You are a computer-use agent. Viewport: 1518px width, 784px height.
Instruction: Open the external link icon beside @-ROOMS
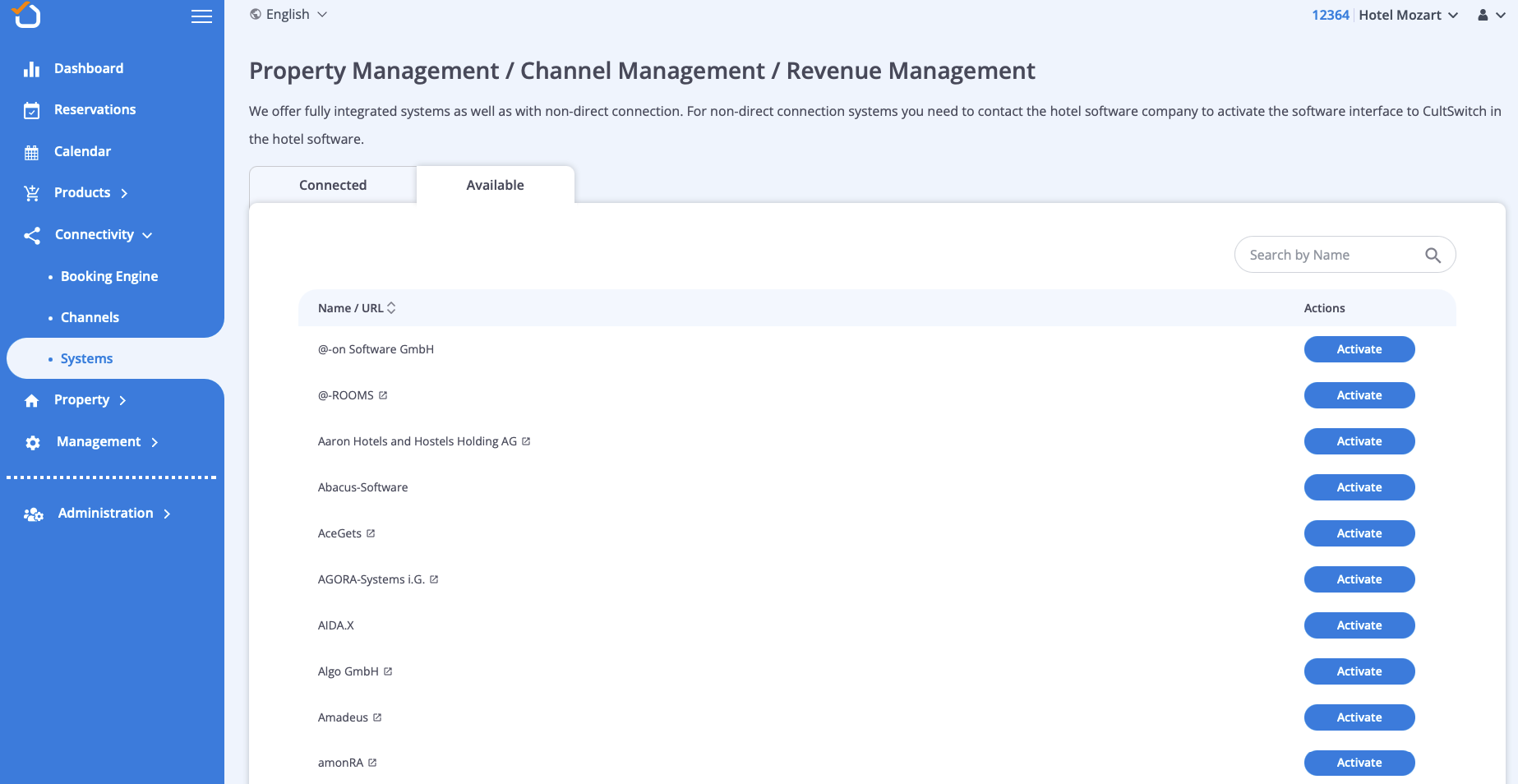383,395
